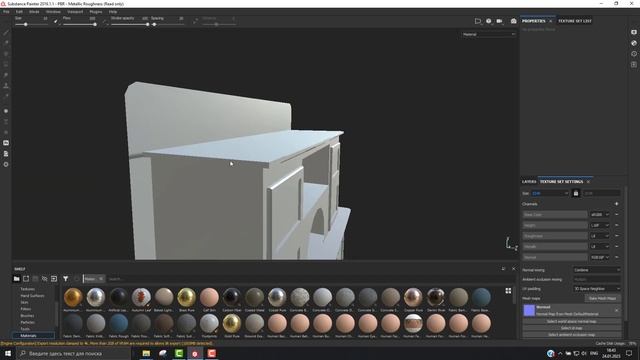640x360 pixels.
Task: Click the green Camtasia taskbar icon
Action: coord(179,353)
